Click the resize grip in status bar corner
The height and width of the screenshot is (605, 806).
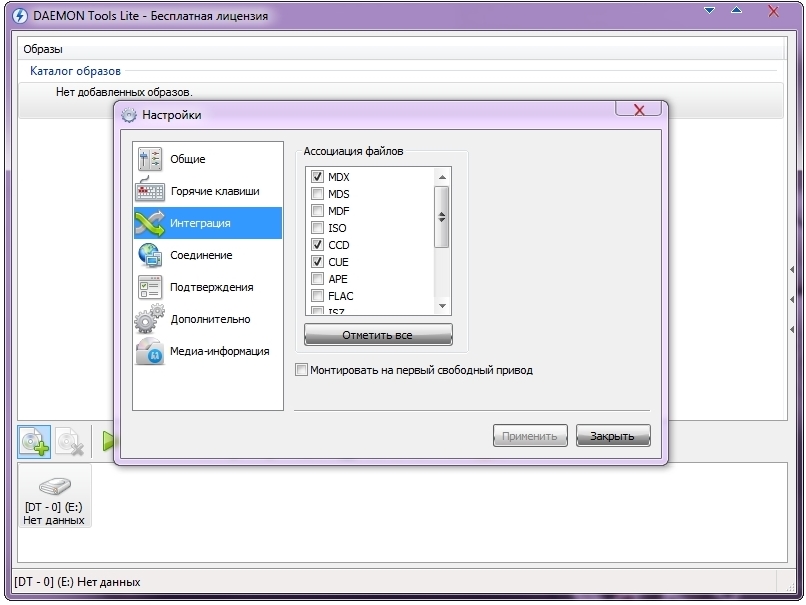pos(791,586)
